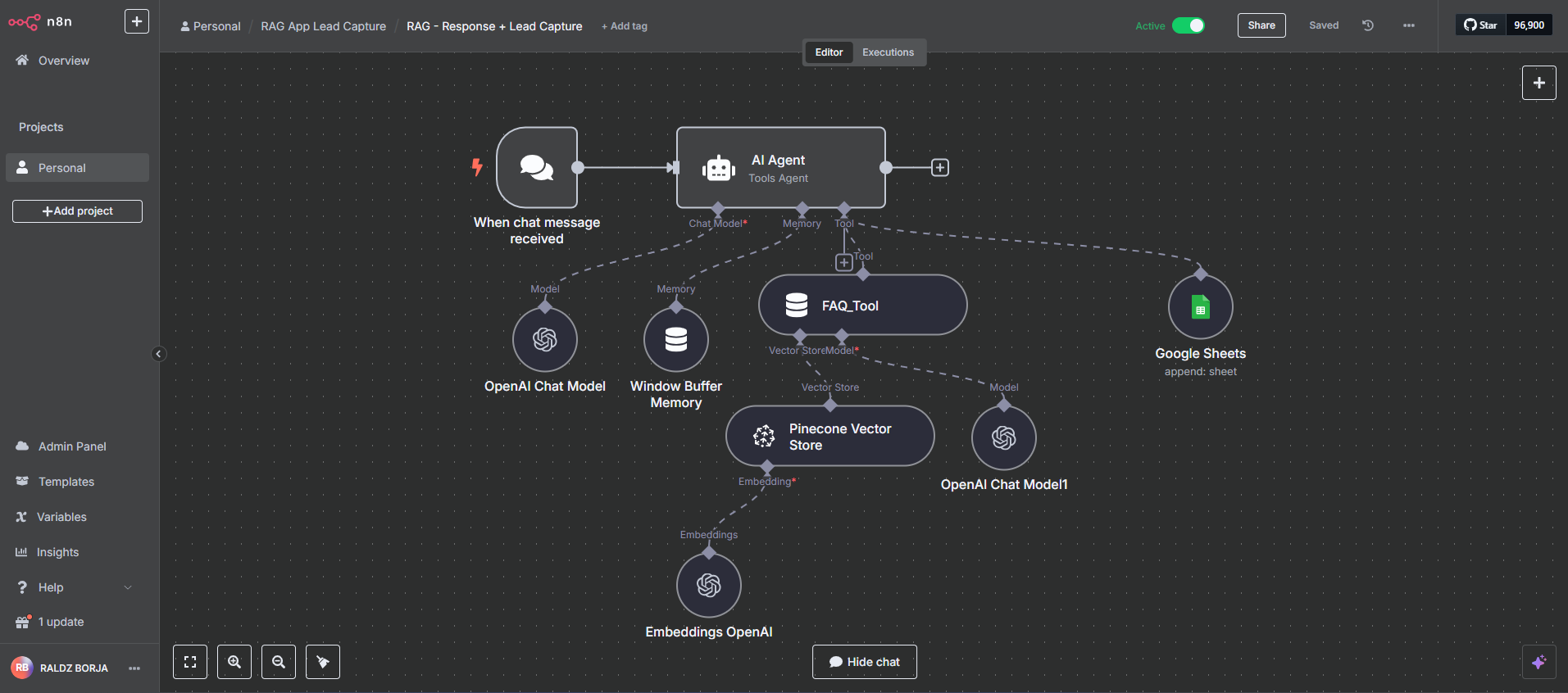Toggle the workflow Active switch

click(x=1188, y=25)
